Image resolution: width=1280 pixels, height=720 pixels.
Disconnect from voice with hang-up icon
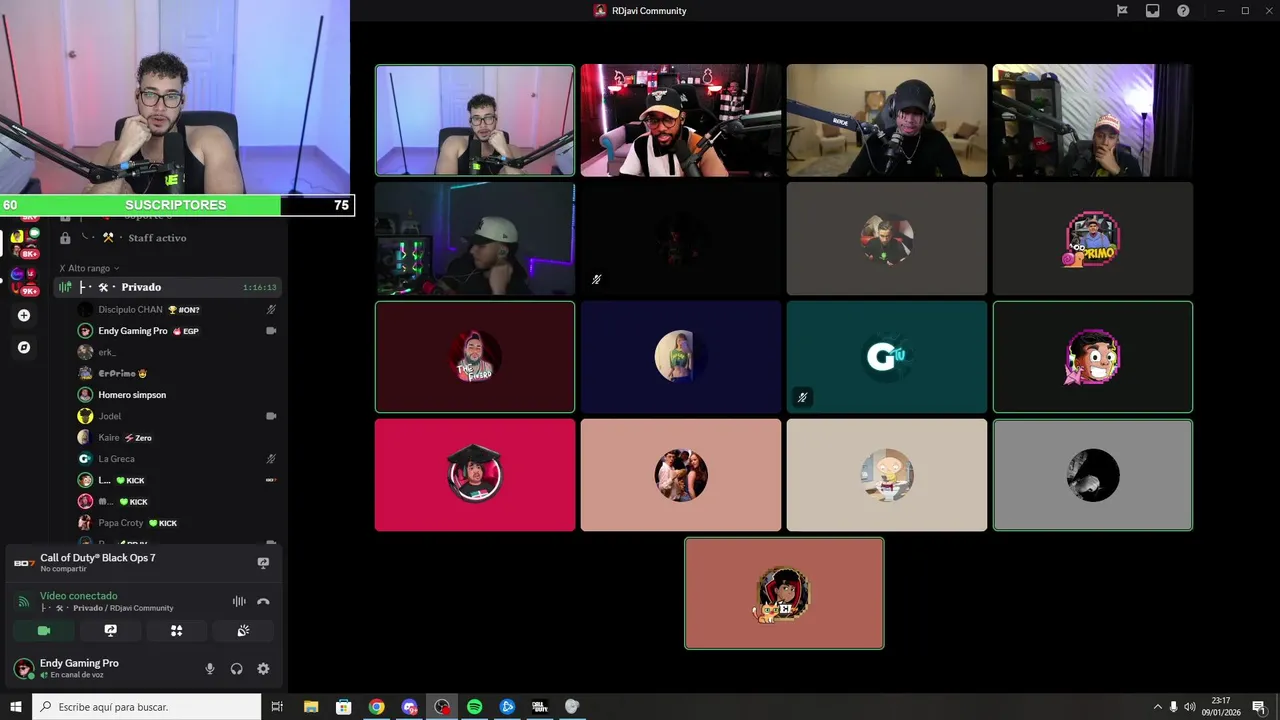coord(263,601)
